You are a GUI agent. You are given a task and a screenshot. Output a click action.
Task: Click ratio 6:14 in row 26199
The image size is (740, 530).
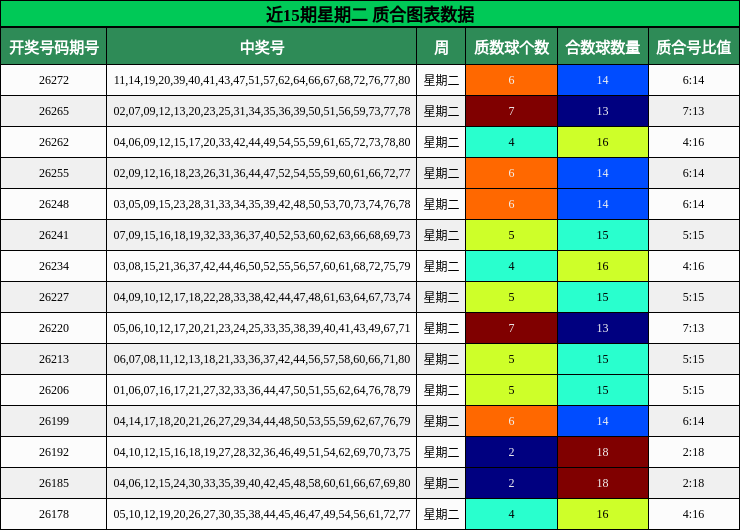[693, 421]
